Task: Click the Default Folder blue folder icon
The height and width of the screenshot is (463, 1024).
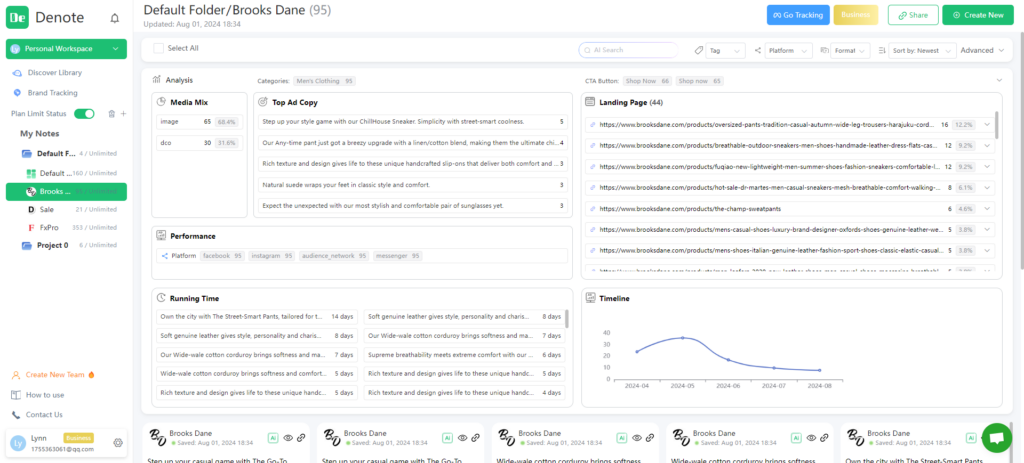Action: coord(27,154)
